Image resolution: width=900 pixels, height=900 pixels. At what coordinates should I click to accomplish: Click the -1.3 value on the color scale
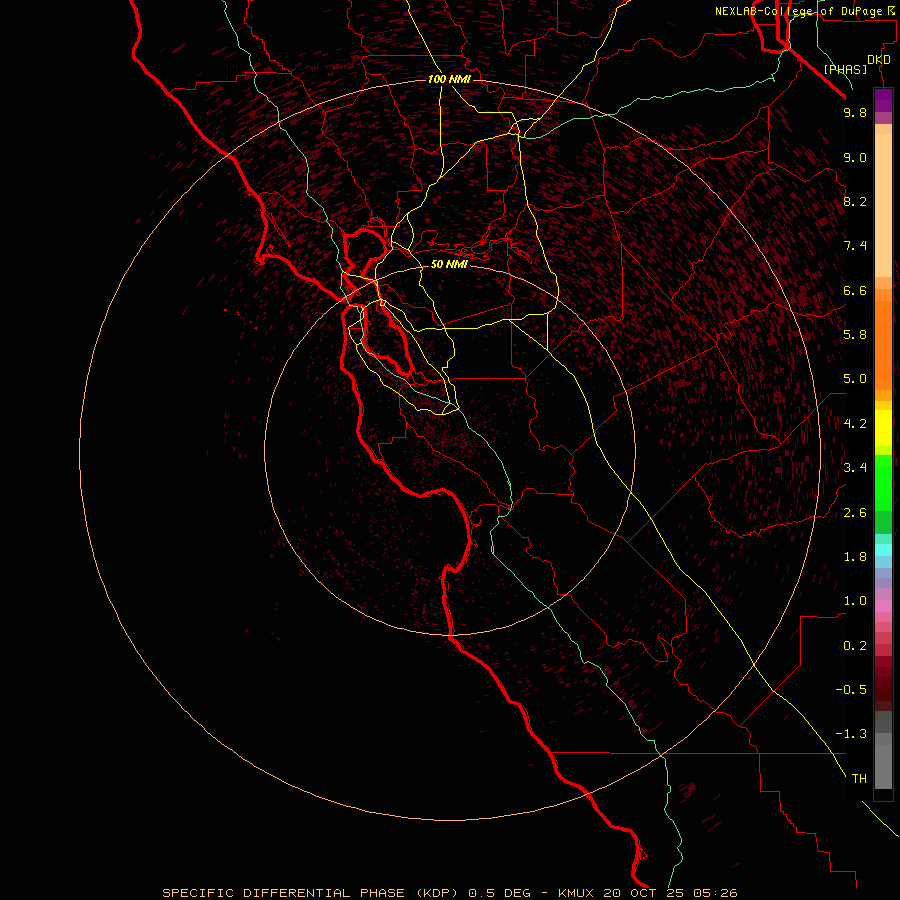click(851, 734)
